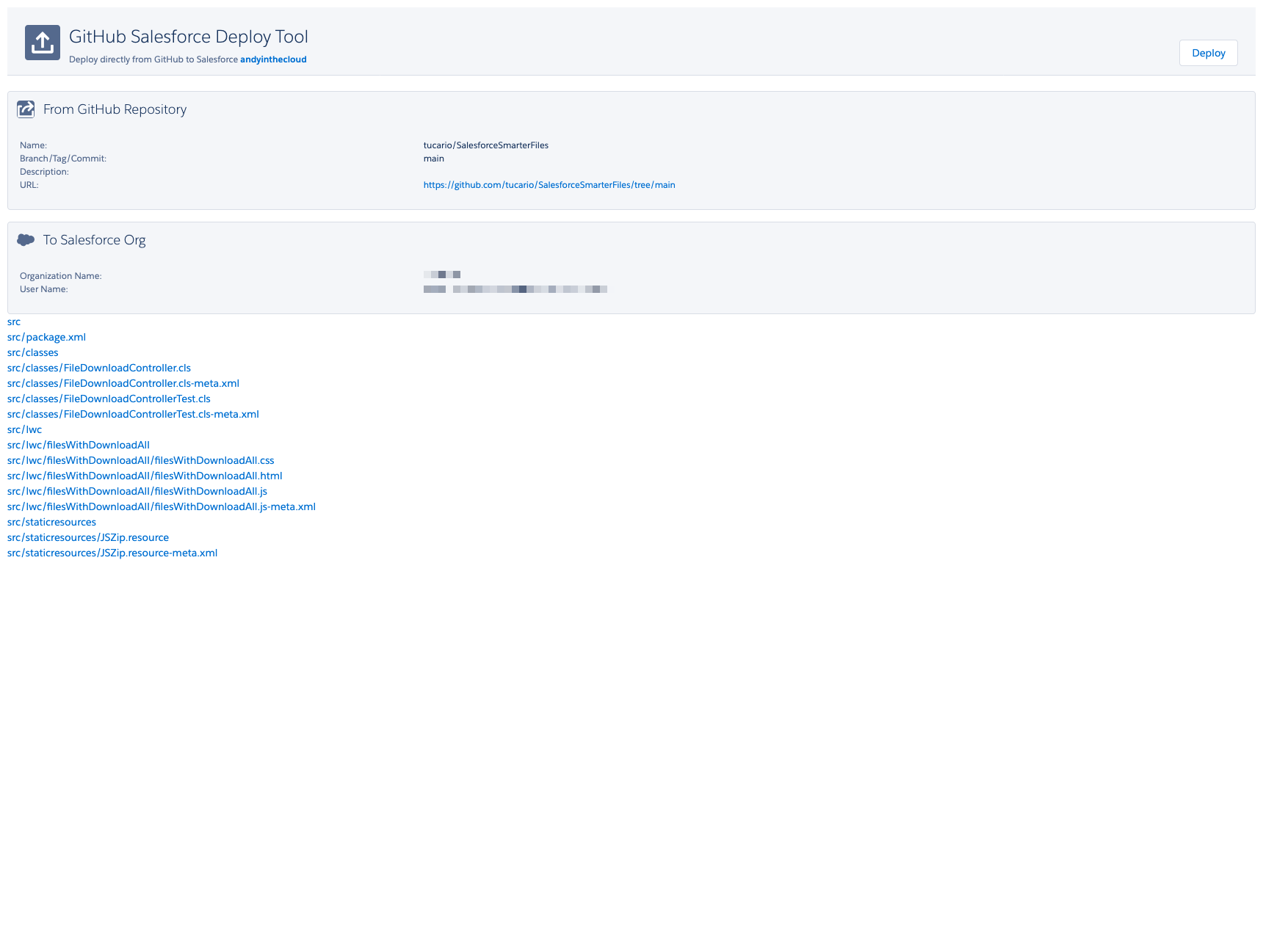The width and height of the screenshot is (1263, 952).
Task: Open FileDownloadController.cls
Action: pyautogui.click(x=98, y=368)
